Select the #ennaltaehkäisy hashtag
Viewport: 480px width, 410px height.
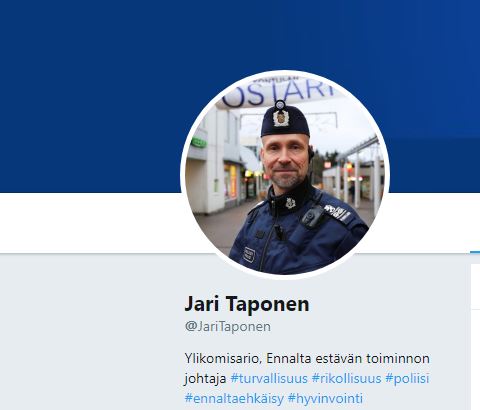[x=234, y=398]
